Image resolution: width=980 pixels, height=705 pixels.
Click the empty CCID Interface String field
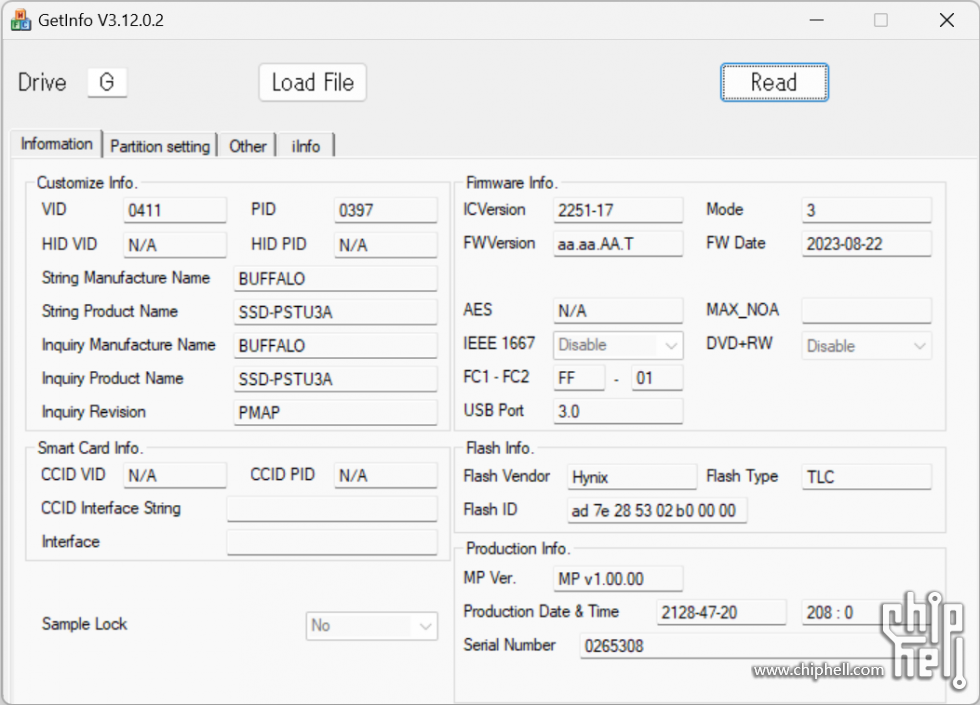coord(332,509)
